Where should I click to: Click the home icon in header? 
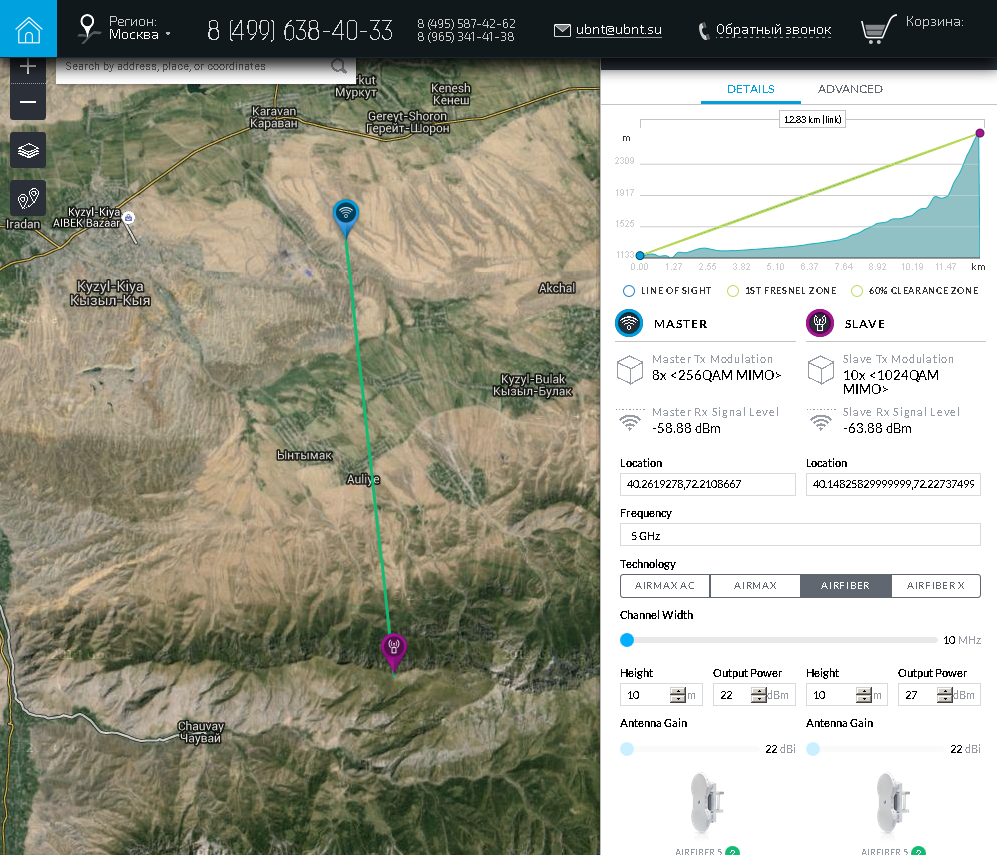pos(28,30)
